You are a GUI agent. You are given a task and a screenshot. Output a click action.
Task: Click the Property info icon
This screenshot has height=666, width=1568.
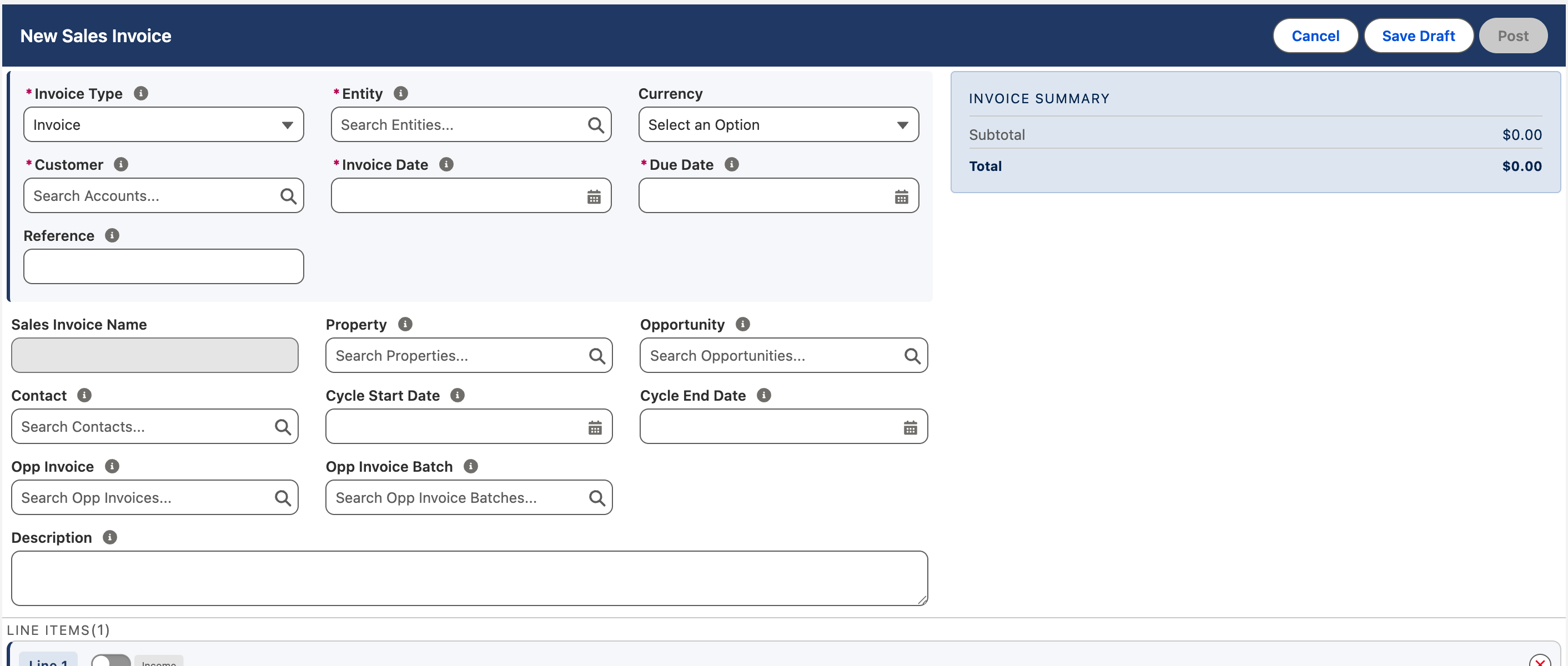tap(405, 324)
